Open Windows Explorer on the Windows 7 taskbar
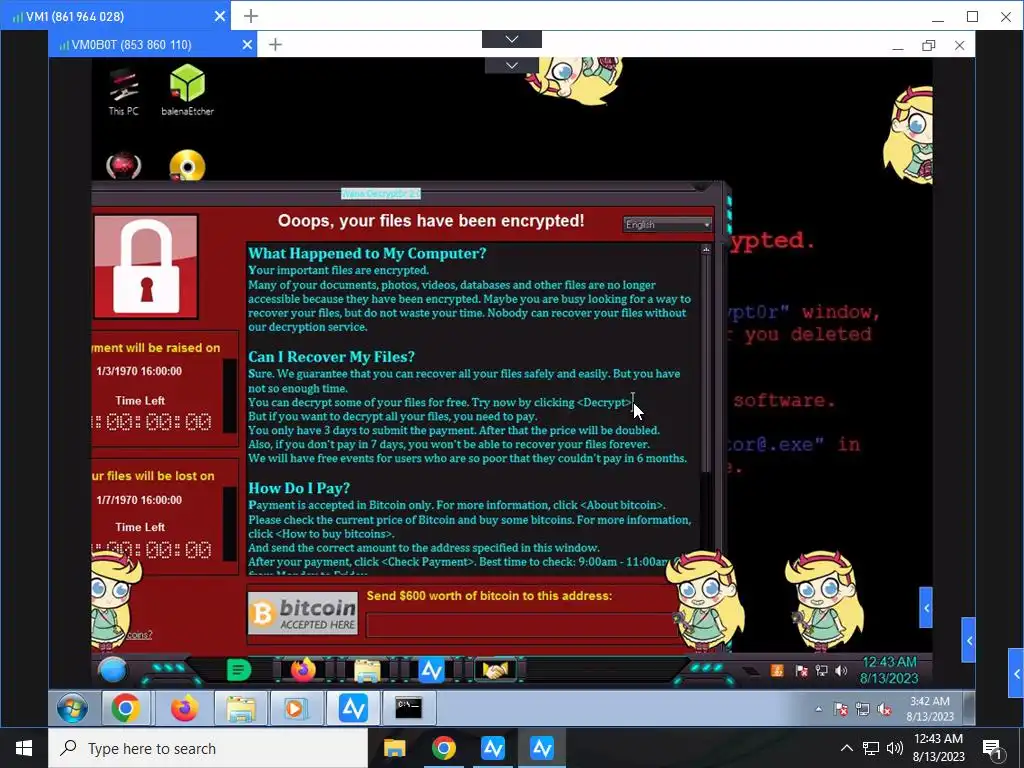The width and height of the screenshot is (1024, 768). tap(241, 709)
